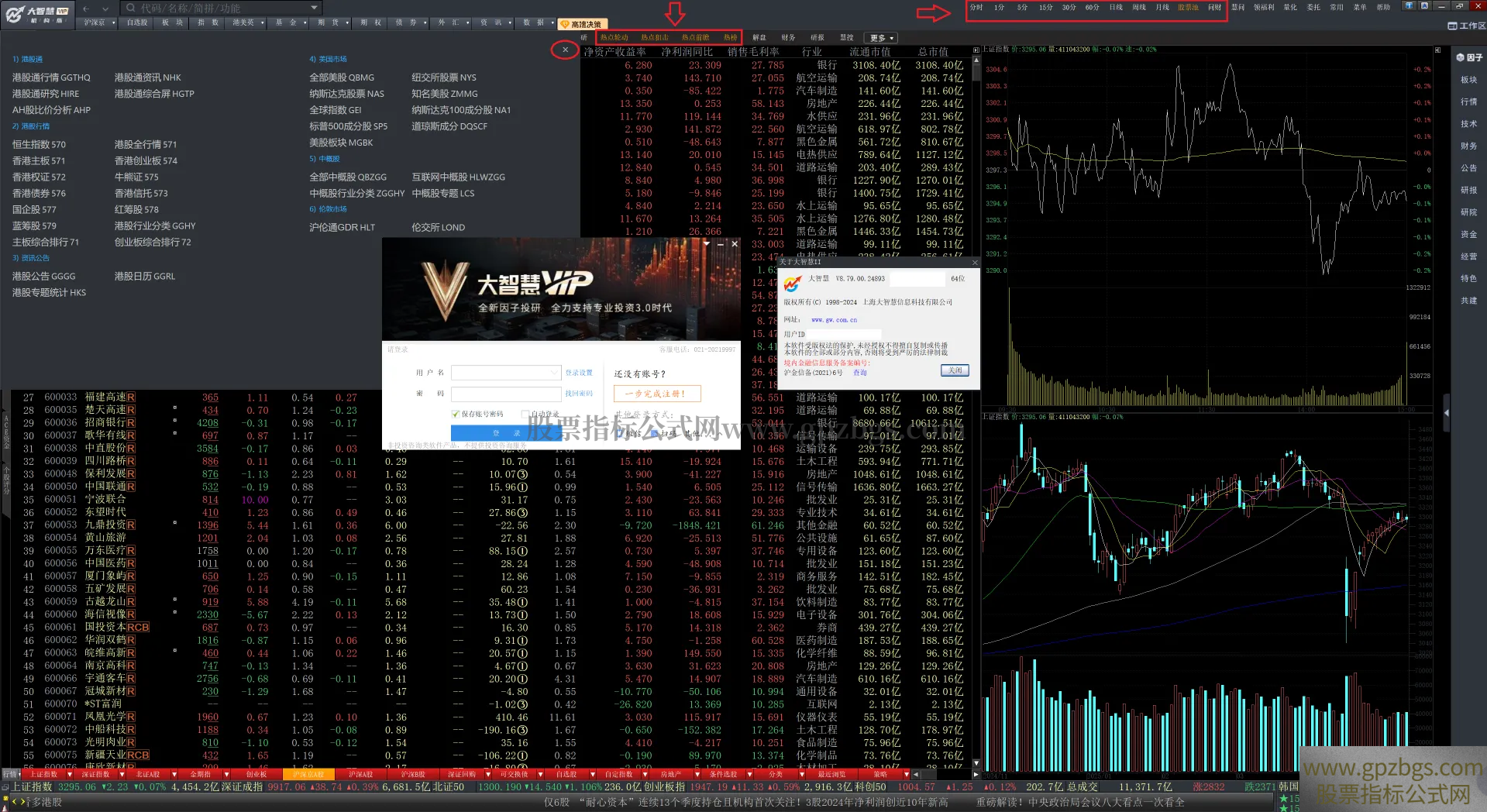Viewport: 1487px width, 812px height.
Task: Switch chart period to 日线
Action: (x=1116, y=8)
